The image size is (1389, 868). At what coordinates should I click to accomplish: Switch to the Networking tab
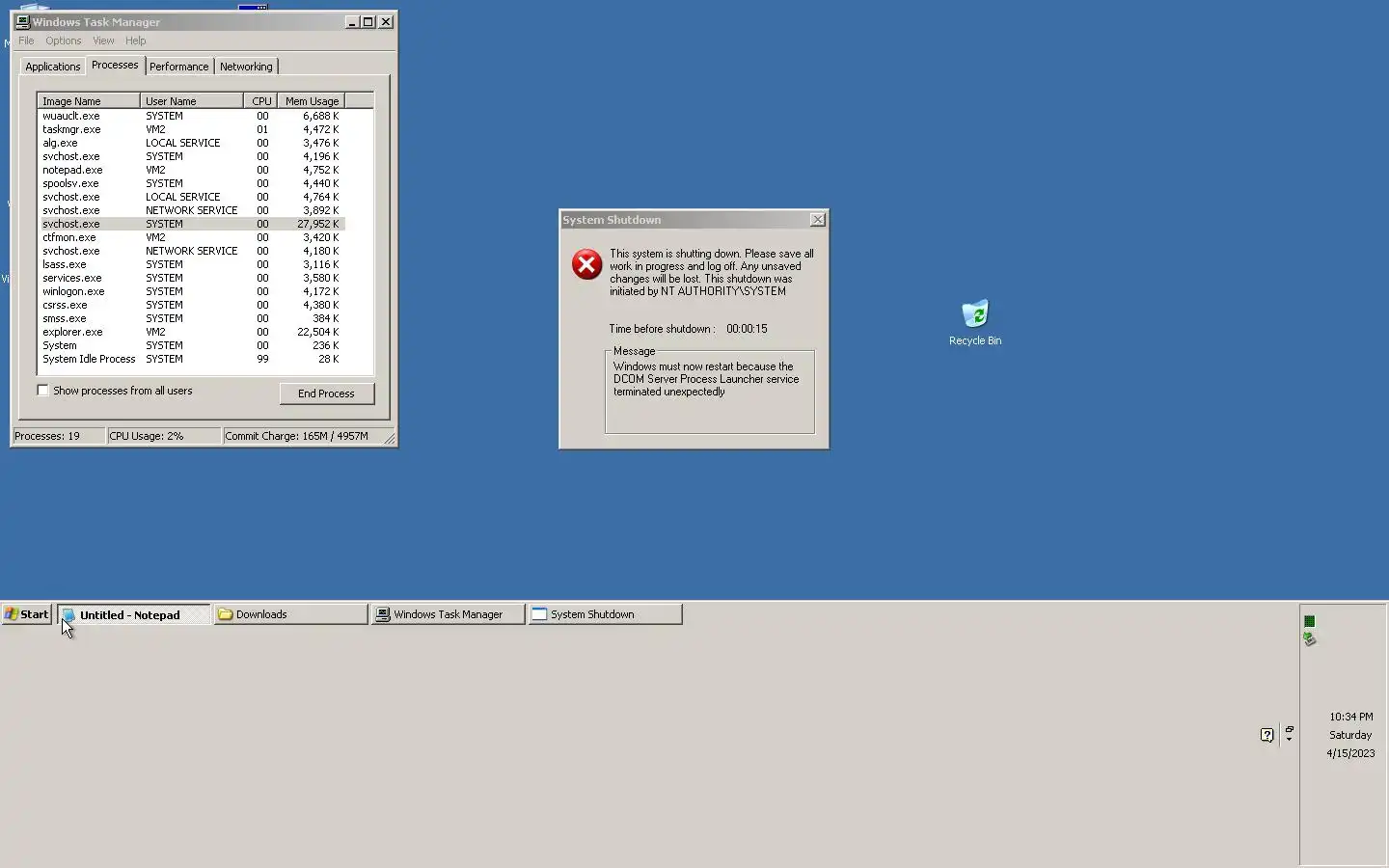click(x=246, y=67)
